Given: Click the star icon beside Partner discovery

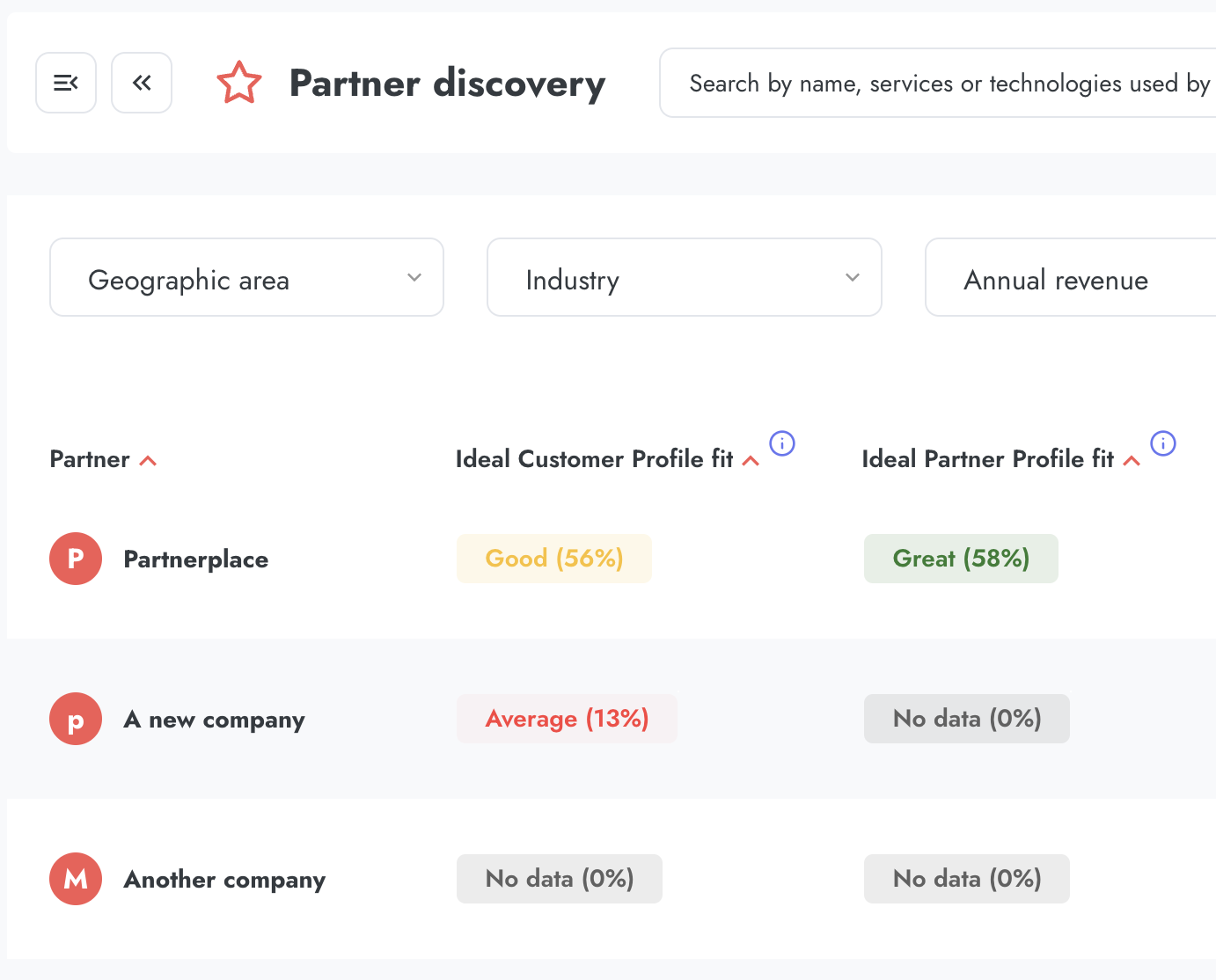Looking at the screenshot, I should coord(239,82).
